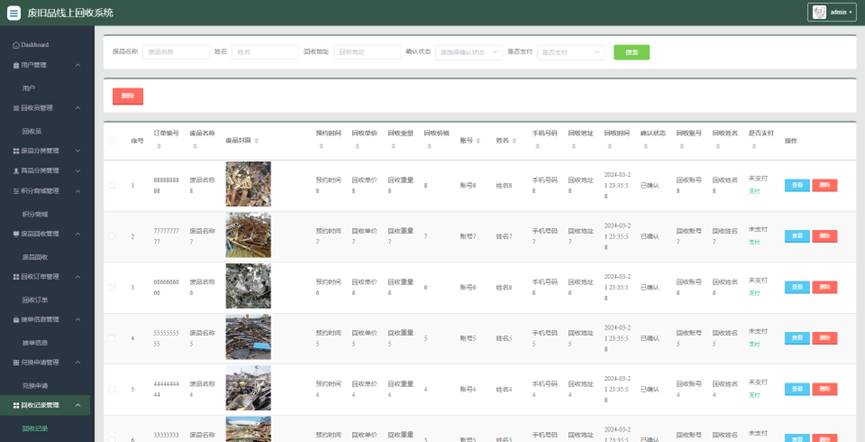
Task: Click the 回收订单管理 sidebar icon
Action: click(x=16, y=276)
